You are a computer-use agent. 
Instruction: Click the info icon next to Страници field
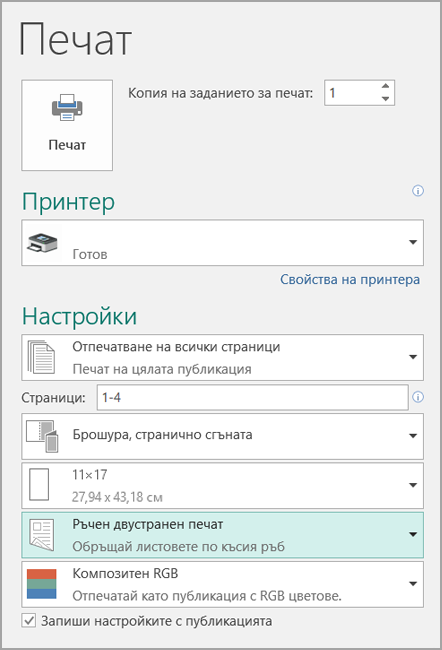pos(418,397)
